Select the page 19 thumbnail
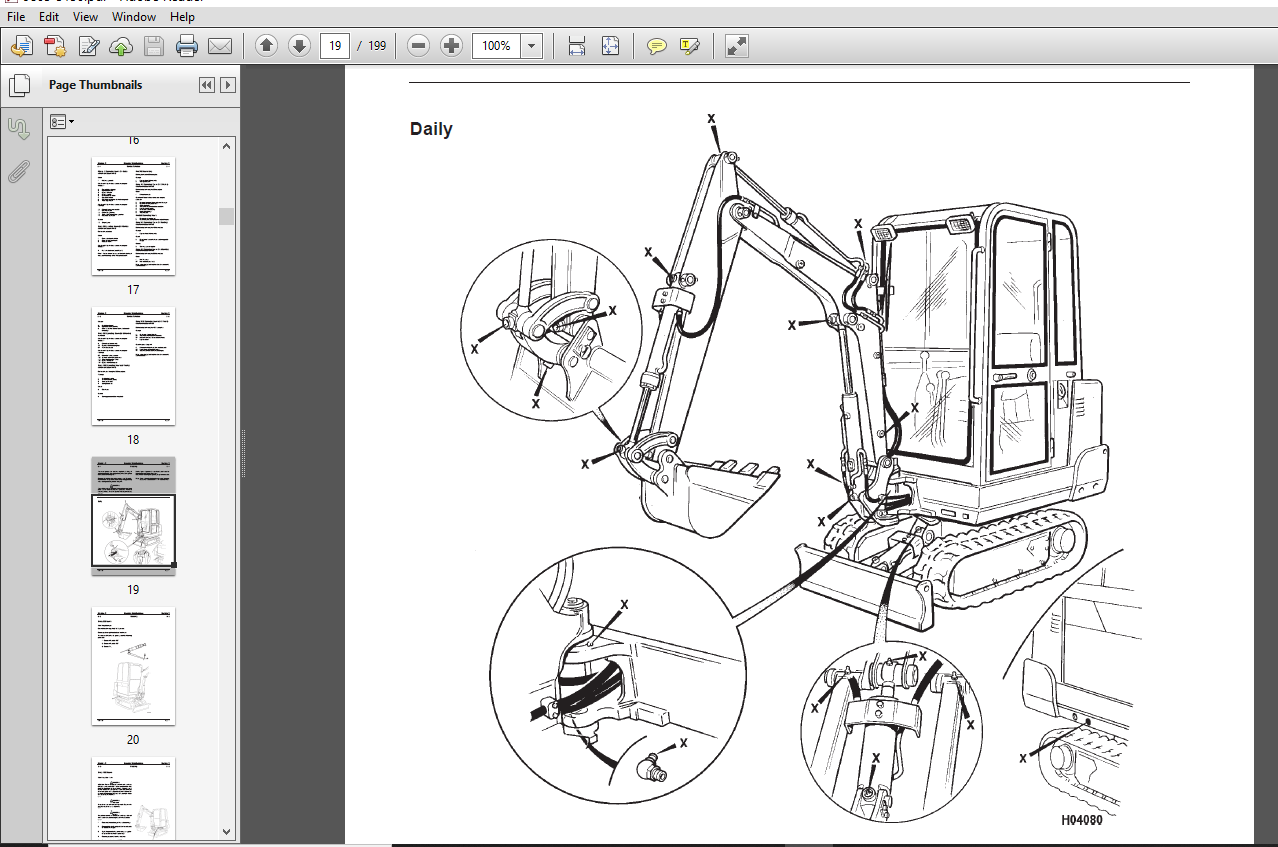The height and width of the screenshot is (847, 1278). 133,516
